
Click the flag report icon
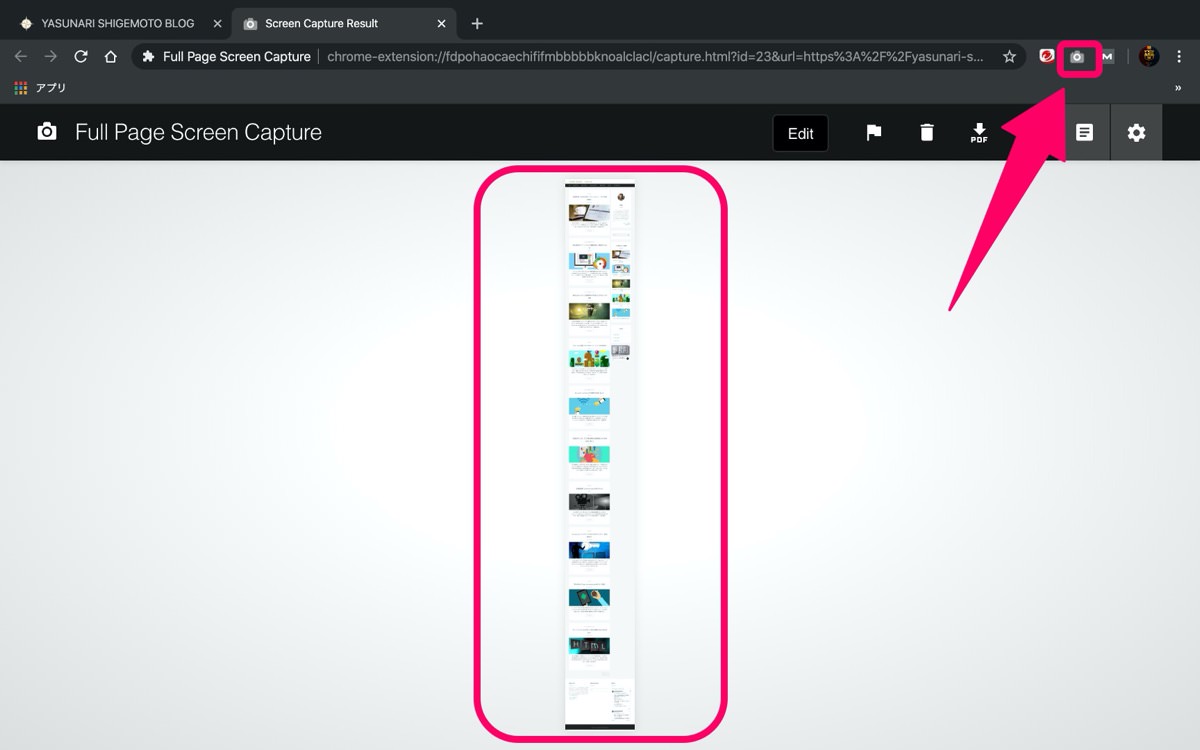(874, 133)
